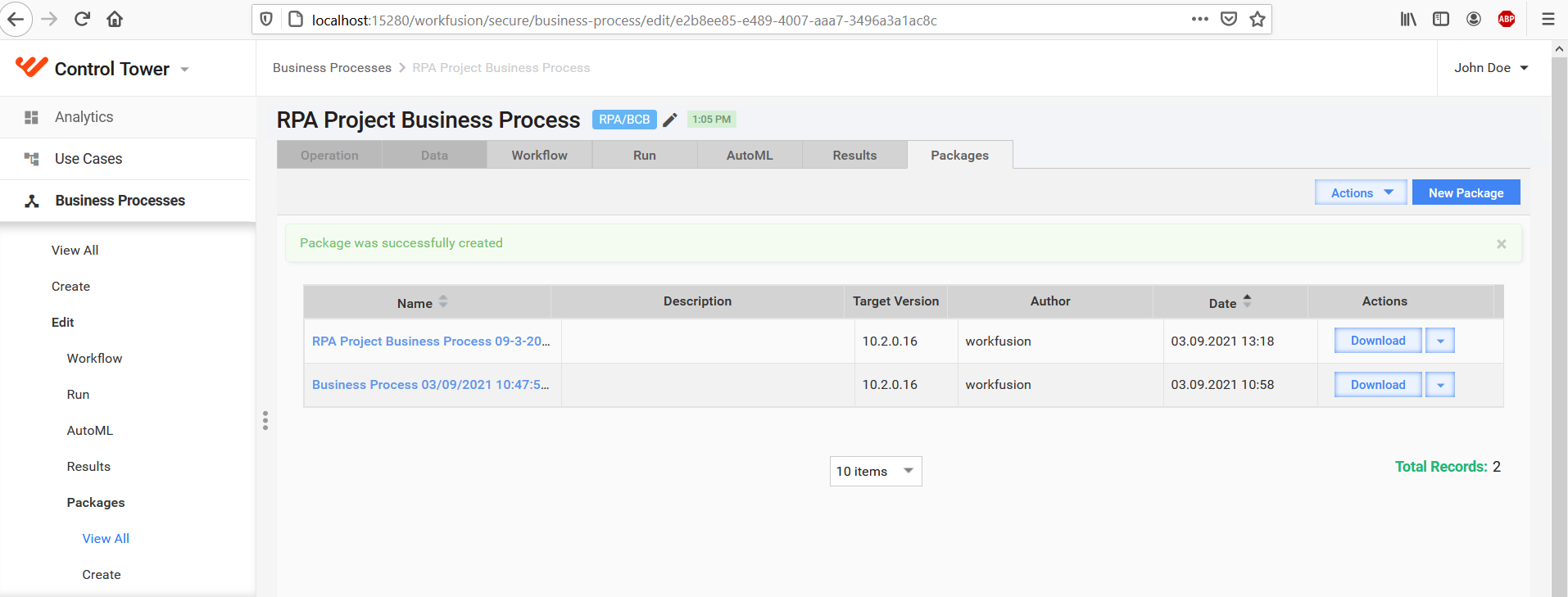This screenshot has width=1568, height=597.
Task: Click the sidebar resize handle dots
Action: point(265,421)
